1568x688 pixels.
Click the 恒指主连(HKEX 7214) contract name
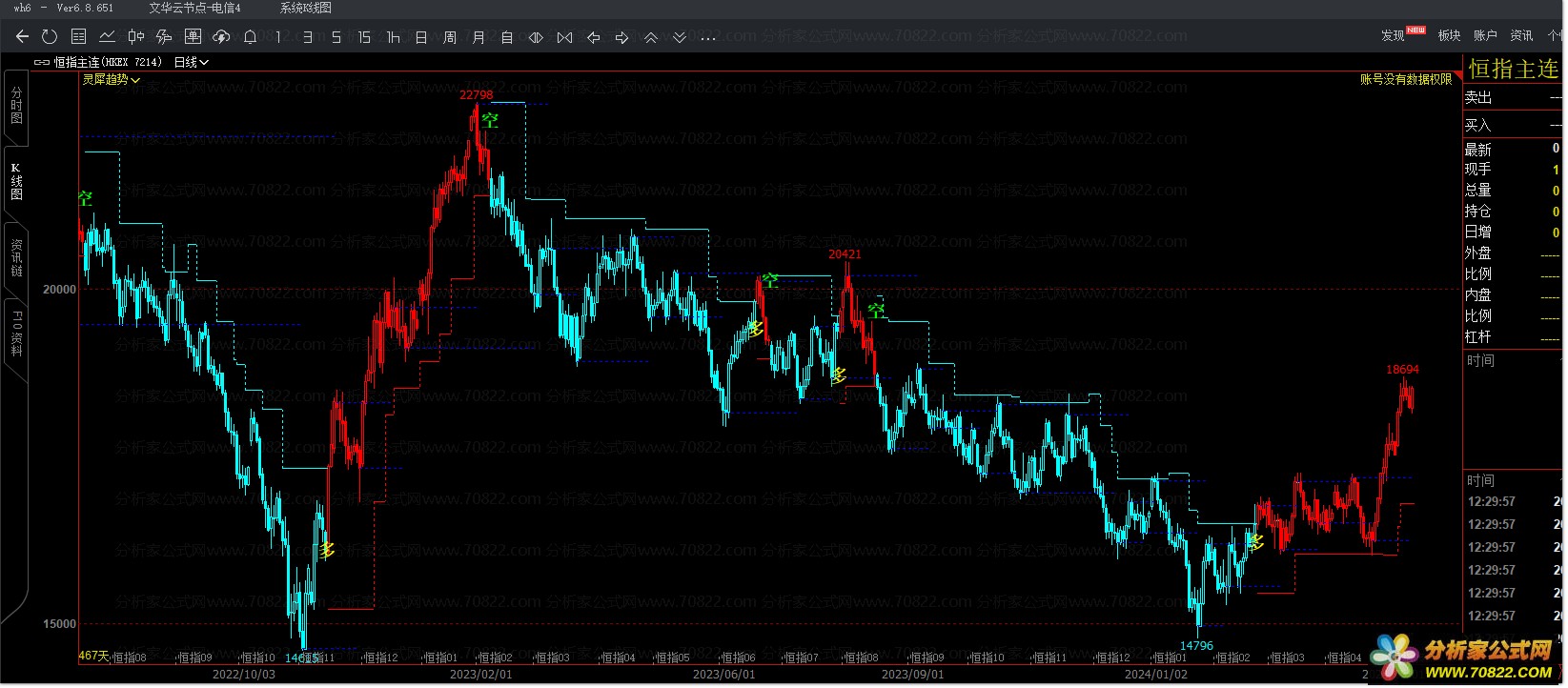pos(108,62)
